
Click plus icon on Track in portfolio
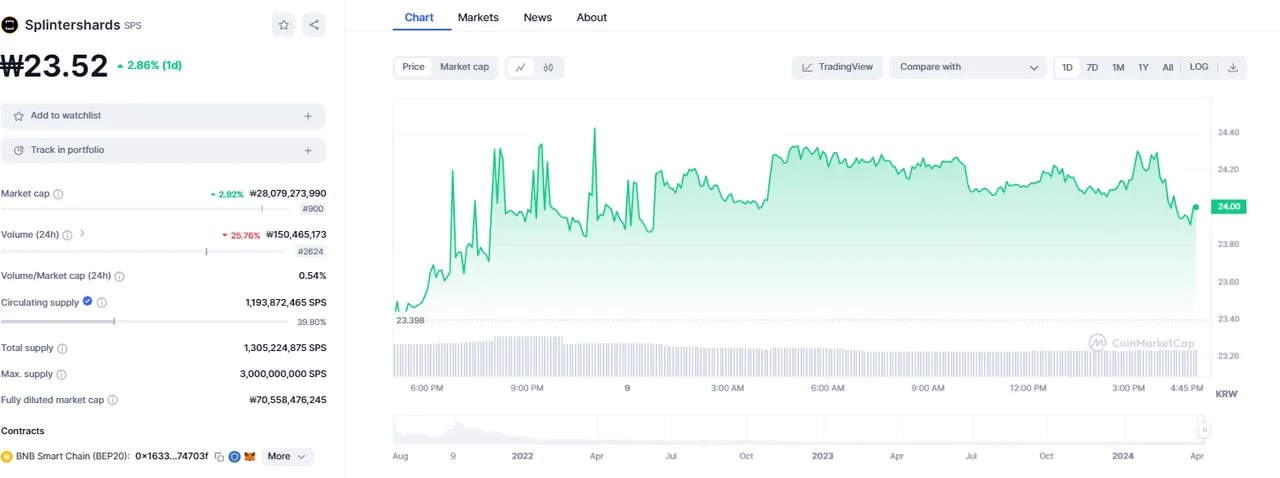point(308,151)
